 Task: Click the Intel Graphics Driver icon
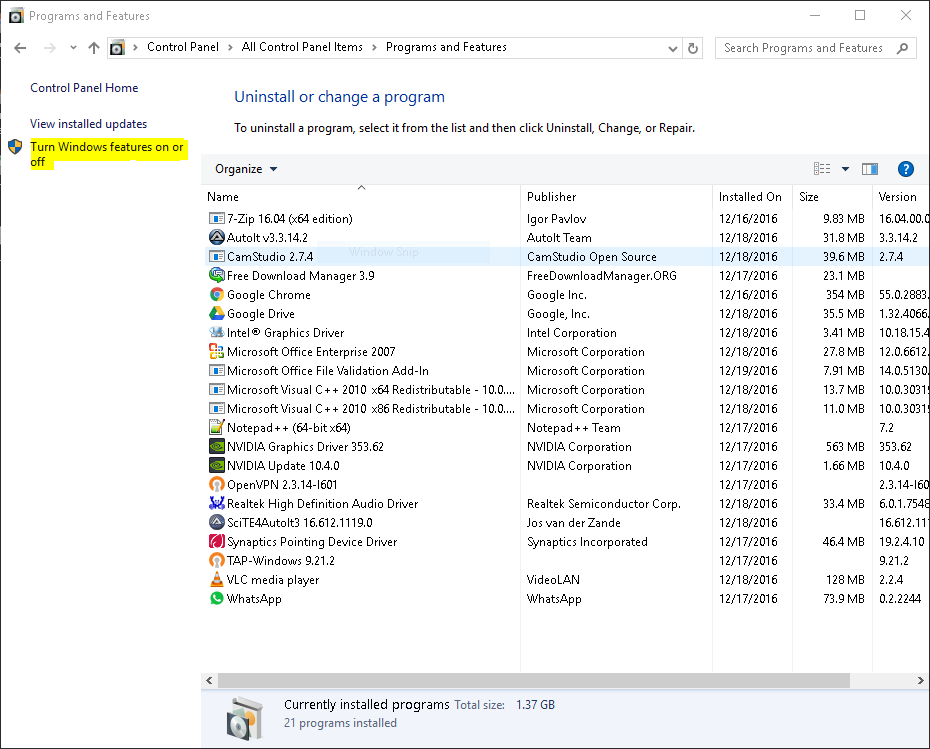tap(216, 332)
